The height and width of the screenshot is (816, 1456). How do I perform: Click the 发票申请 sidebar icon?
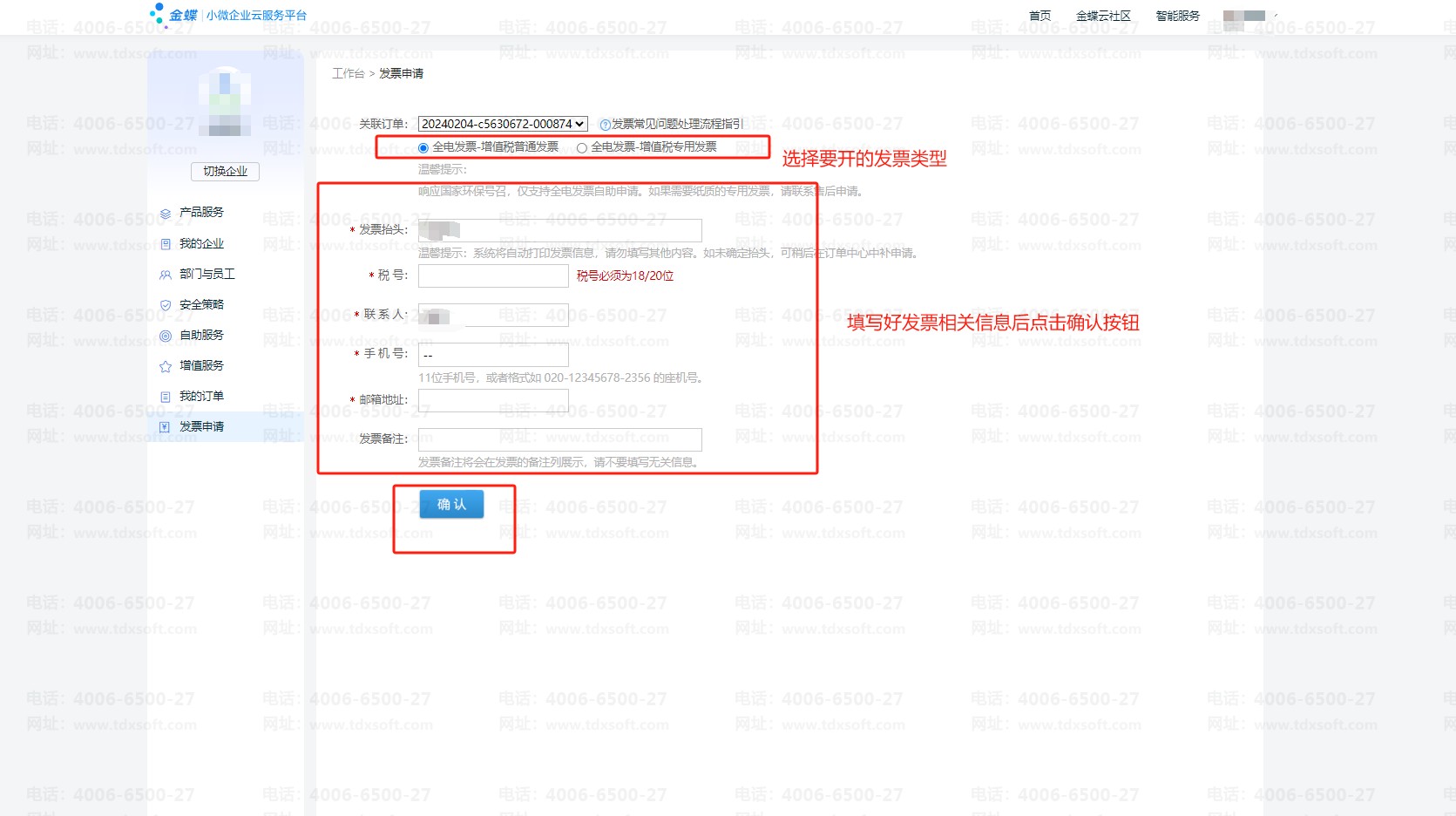click(166, 427)
